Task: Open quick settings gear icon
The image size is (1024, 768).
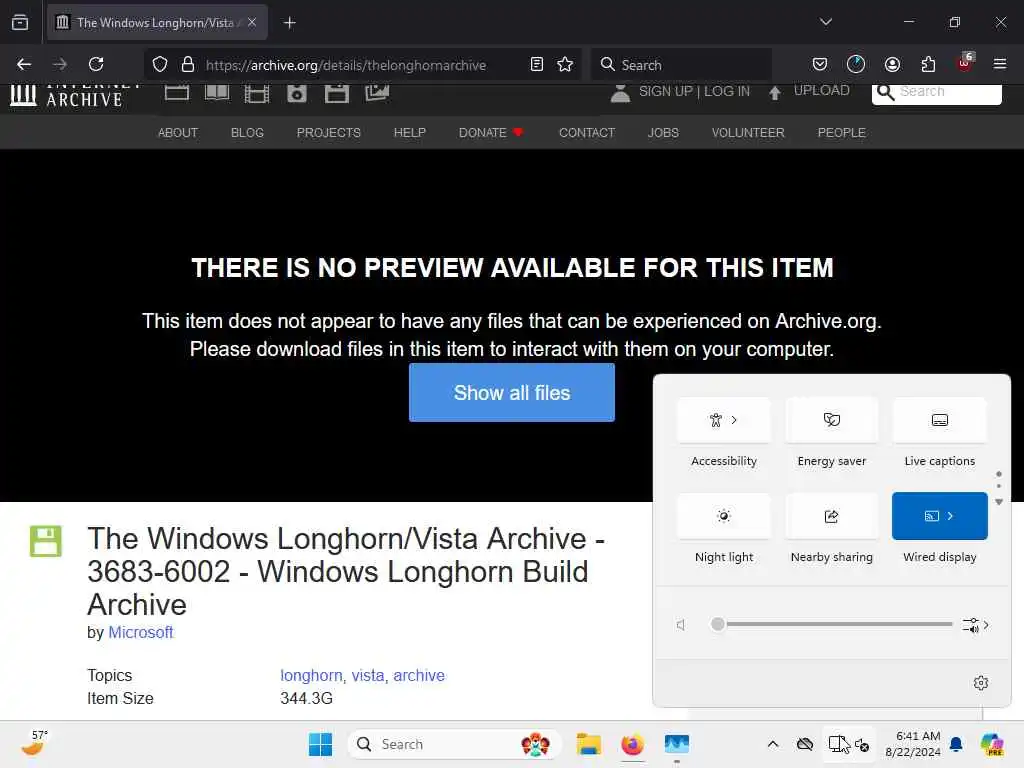Action: (x=980, y=682)
